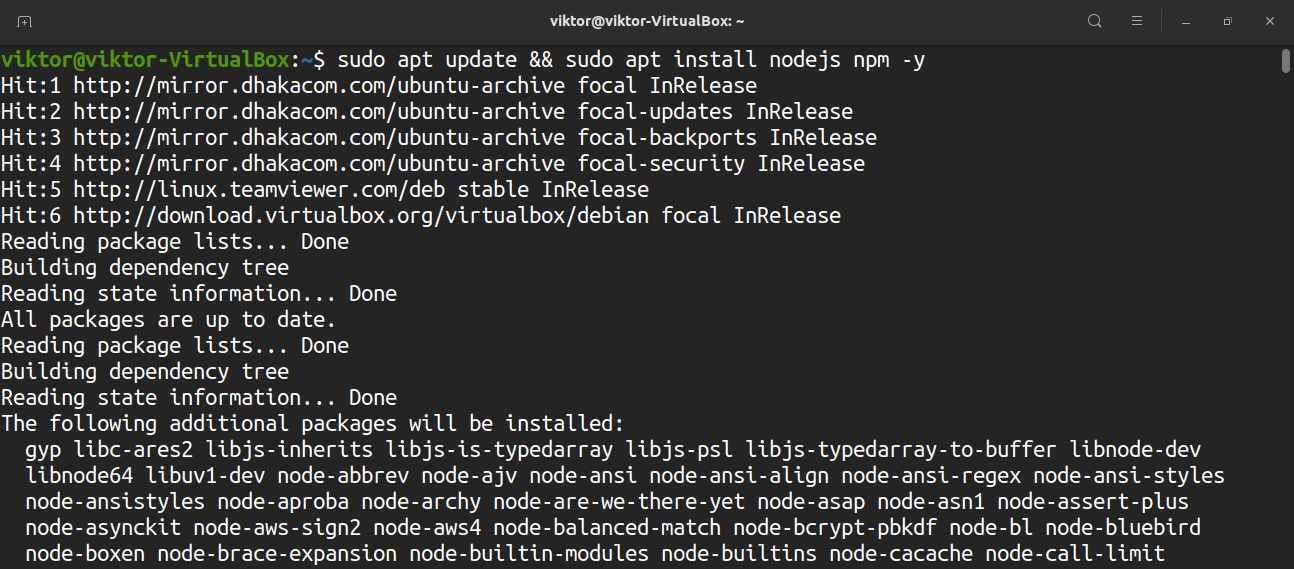Minimize the terminal window
1294x569 pixels.
pos(1185,21)
